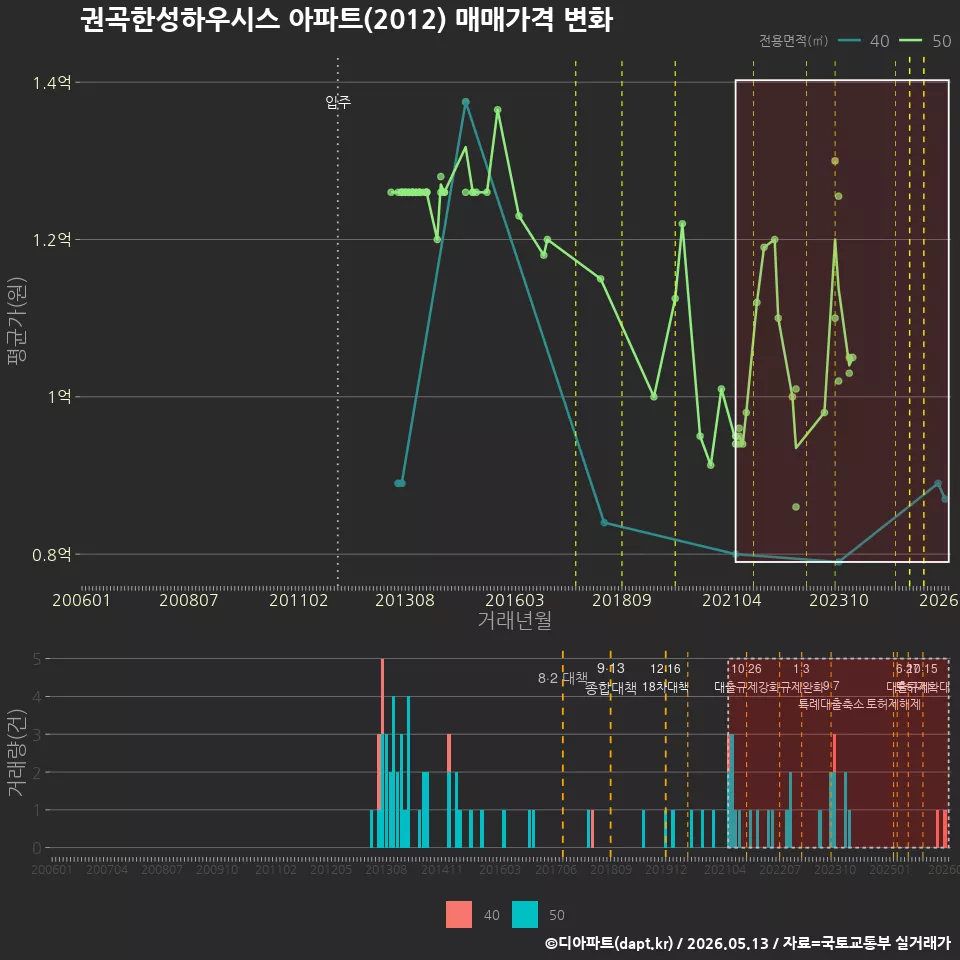Click the 10·26 policy date label

pyautogui.click(x=746, y=669)
